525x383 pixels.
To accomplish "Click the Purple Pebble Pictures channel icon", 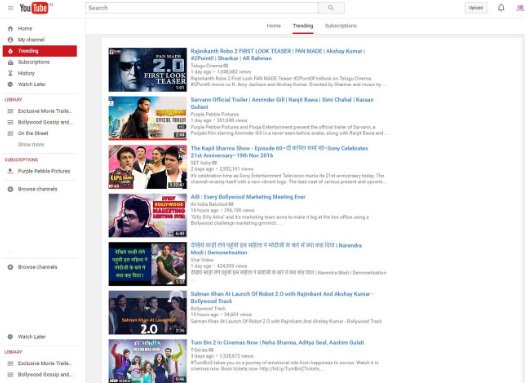I will (x=10, y=171).
